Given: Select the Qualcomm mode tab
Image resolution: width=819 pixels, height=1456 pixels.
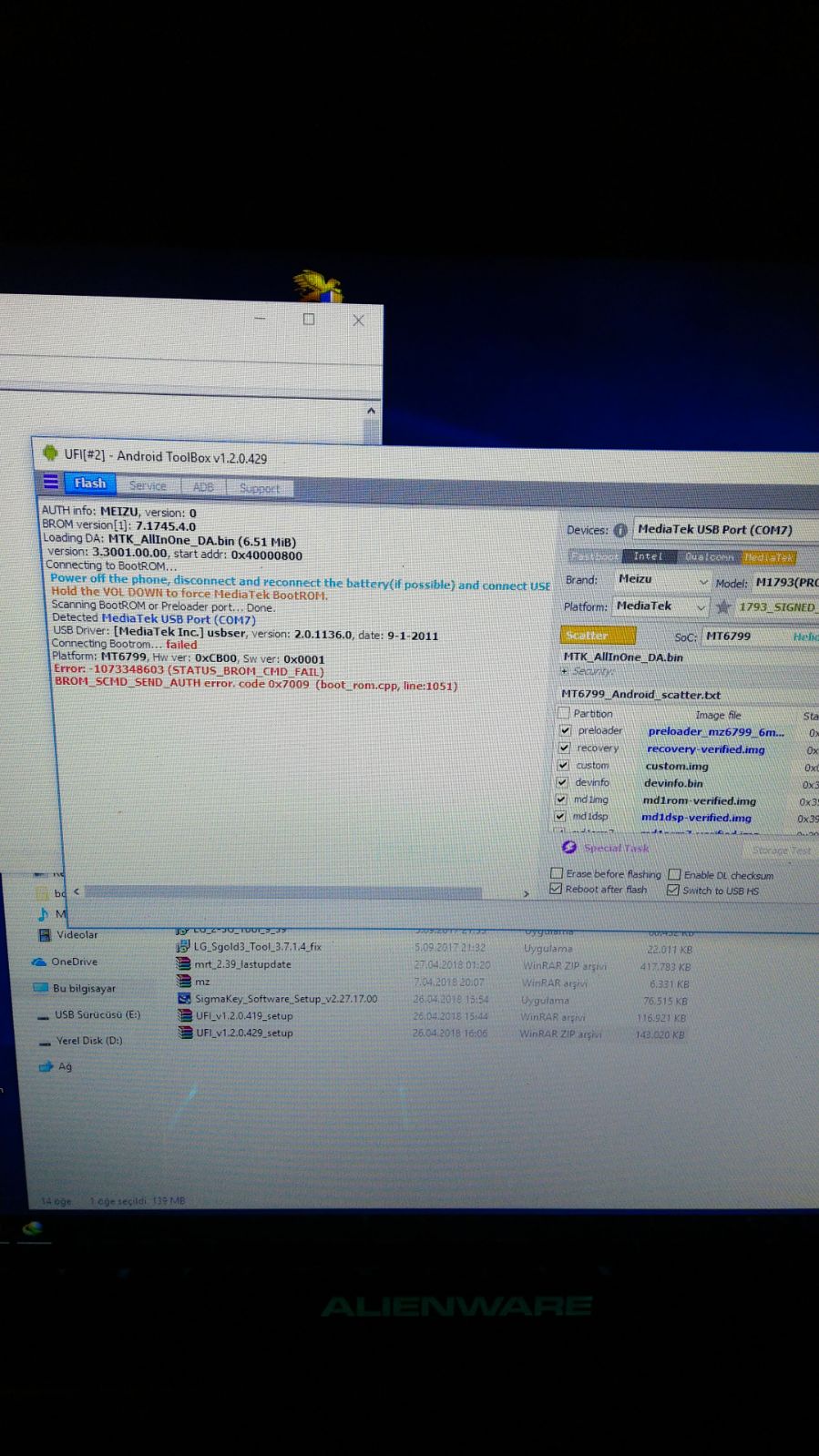Looking at the screenshot, I should click(x=709, y=556).
